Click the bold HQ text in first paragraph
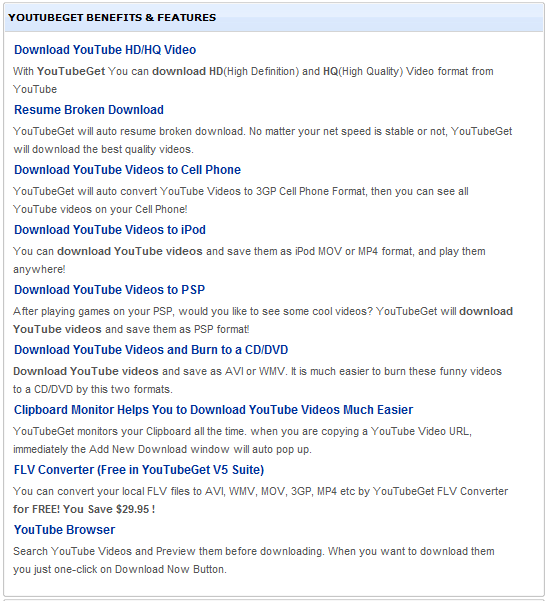Viewport: 548px width, 601px height. 331,71
